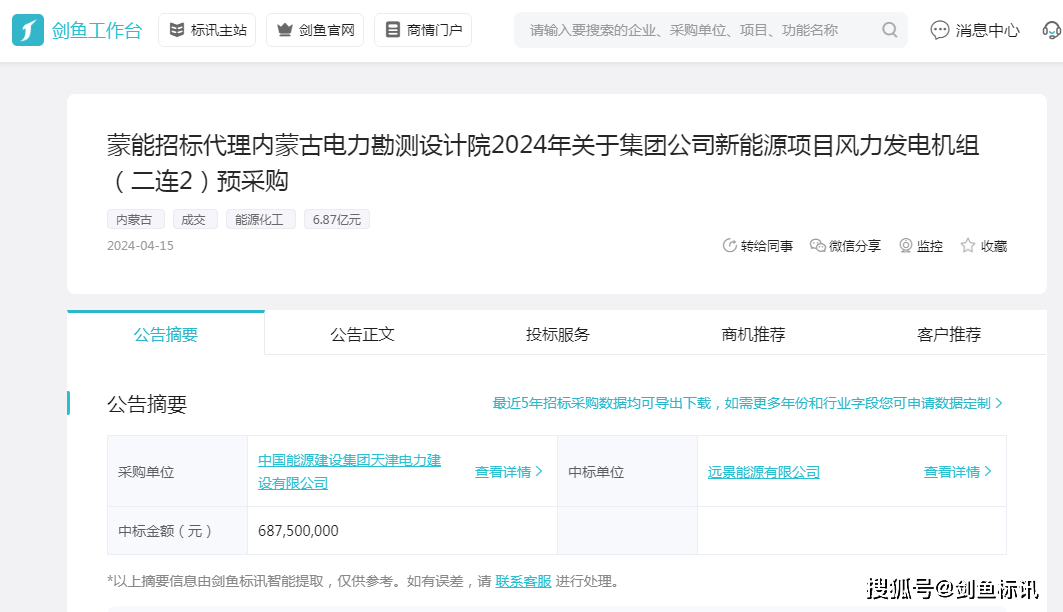Click the 收藏 star icon
This screenshot has width=1063, height=612.
pyautogui.click(x=967, y=246)
